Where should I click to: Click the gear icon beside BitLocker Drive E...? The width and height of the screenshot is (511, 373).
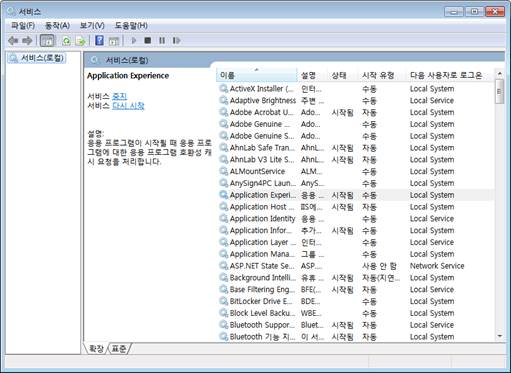pos(223,301)
